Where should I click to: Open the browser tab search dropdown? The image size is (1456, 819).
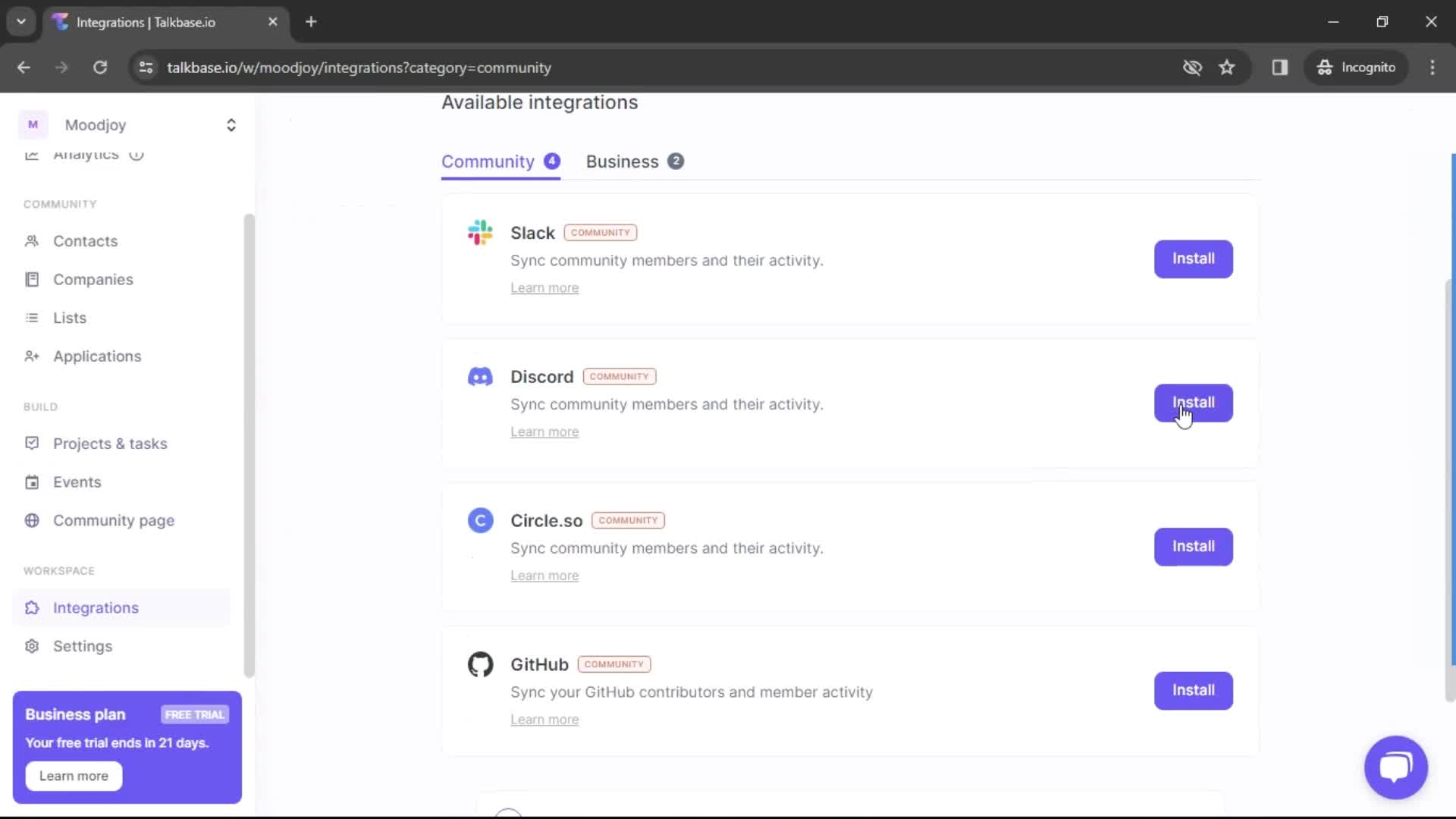[x=21, y=21]
